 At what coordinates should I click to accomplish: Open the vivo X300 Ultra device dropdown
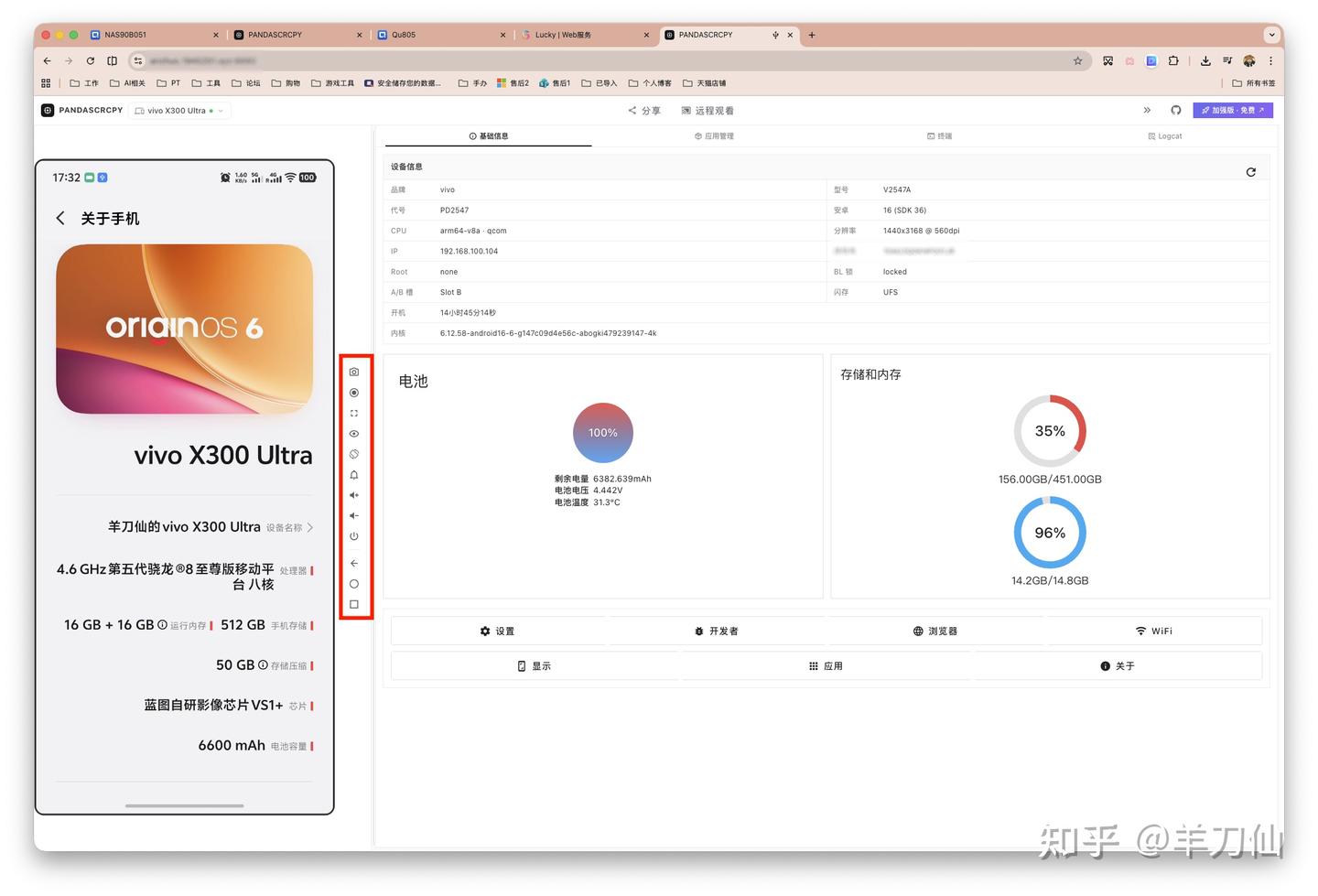179,111
